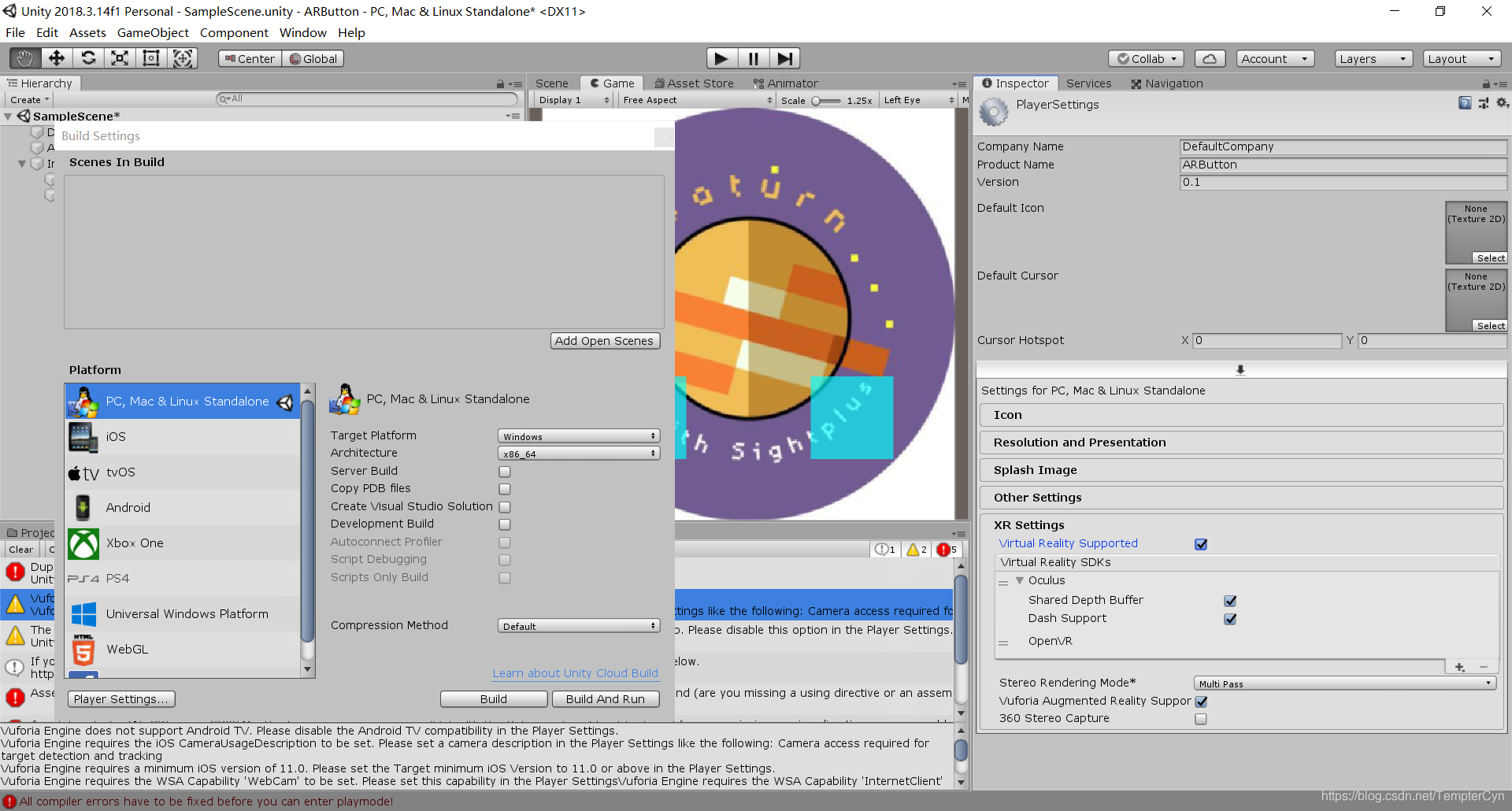Enable Copy PDB files checkbox
The image size is (1512, 811).
(505, 489)
